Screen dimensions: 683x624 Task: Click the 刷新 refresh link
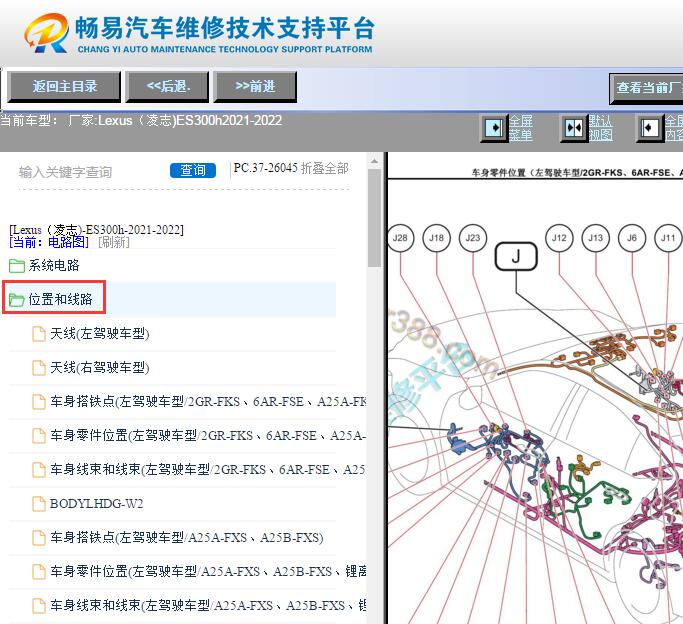click(x=114, y=242)
